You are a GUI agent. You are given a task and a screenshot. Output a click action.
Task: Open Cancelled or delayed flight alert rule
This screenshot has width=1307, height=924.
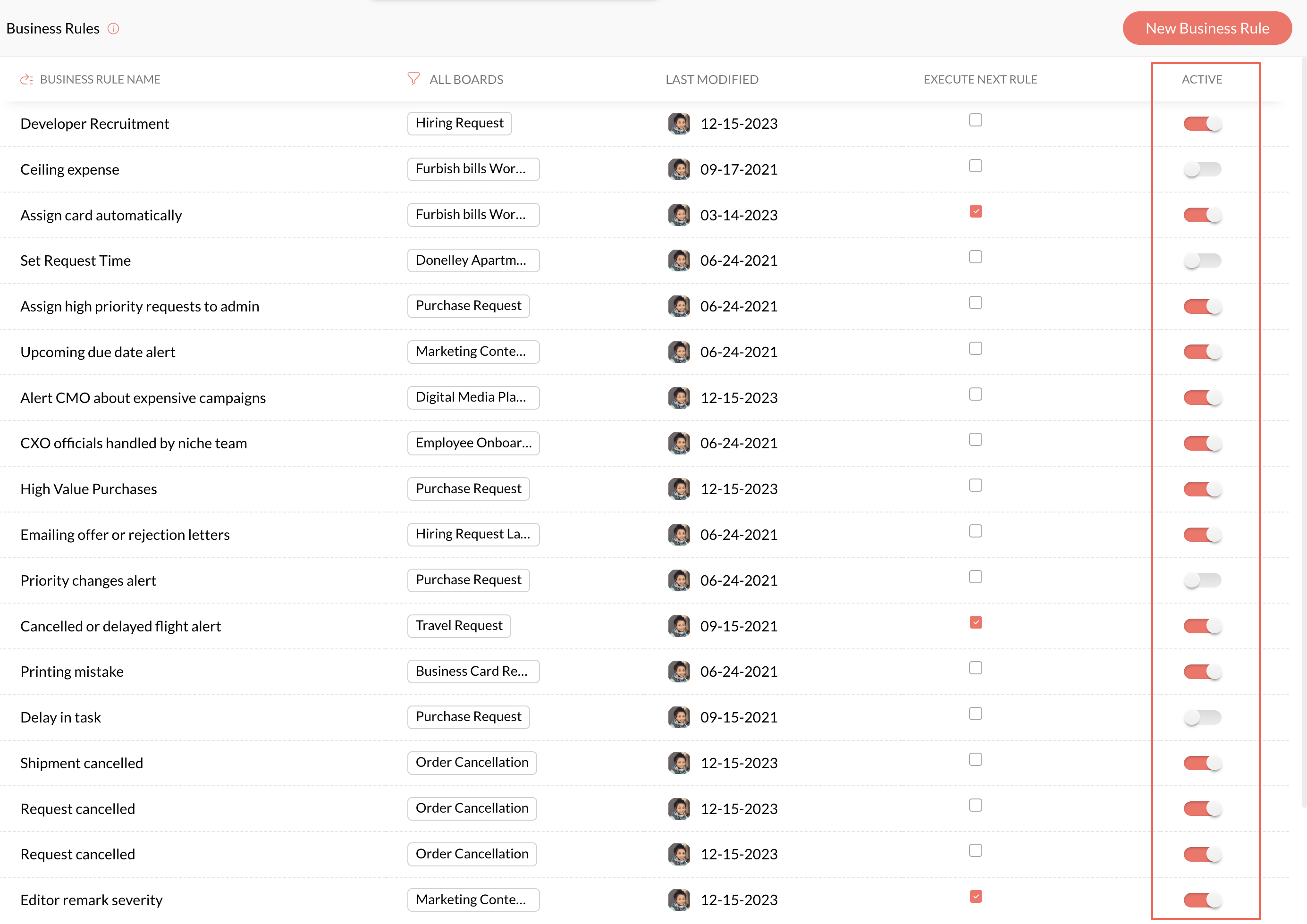120,626
